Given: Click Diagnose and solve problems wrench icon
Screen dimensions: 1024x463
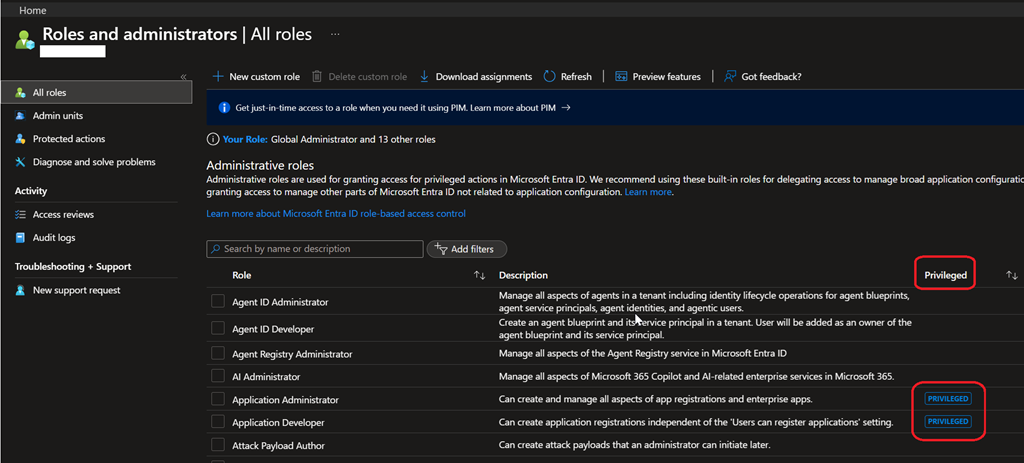Looking at the screenshot, I should (20, 162).
